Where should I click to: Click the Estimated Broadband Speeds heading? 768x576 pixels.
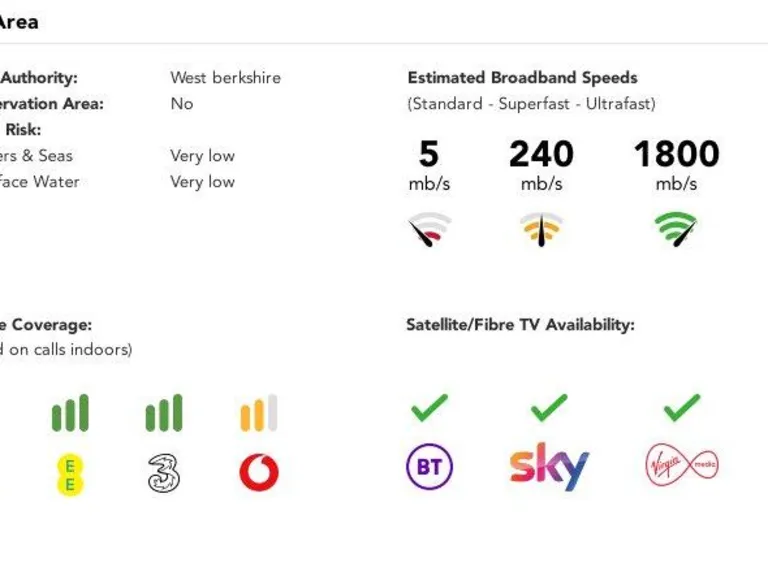click(x=522, y=78)
